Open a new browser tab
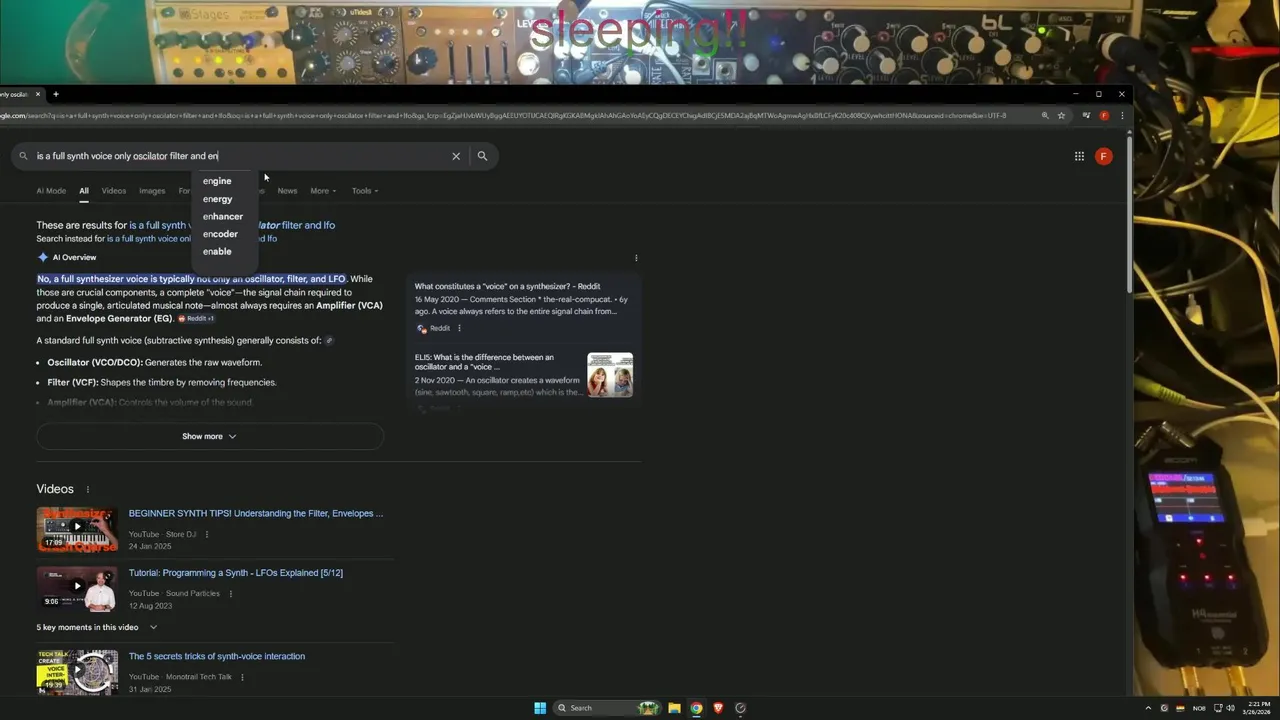 coord(56,94)
